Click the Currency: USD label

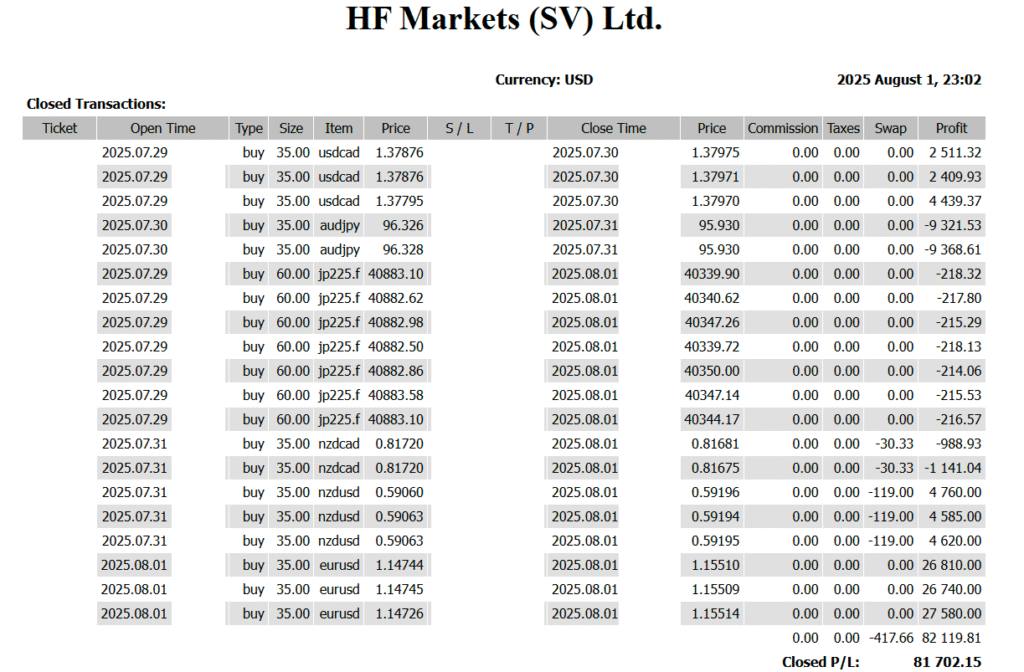point(544,80)
